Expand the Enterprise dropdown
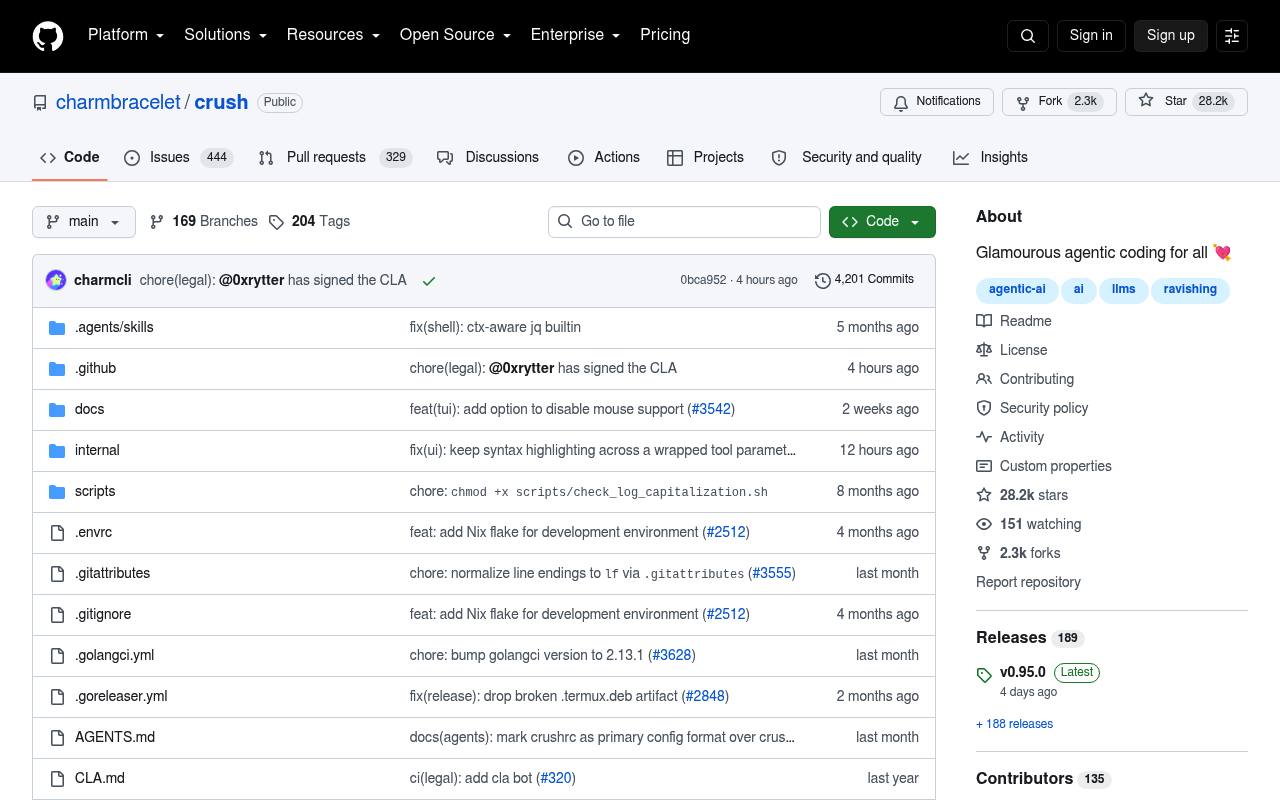Viewport: 1280px width, 800px height. tap(575, 35)
